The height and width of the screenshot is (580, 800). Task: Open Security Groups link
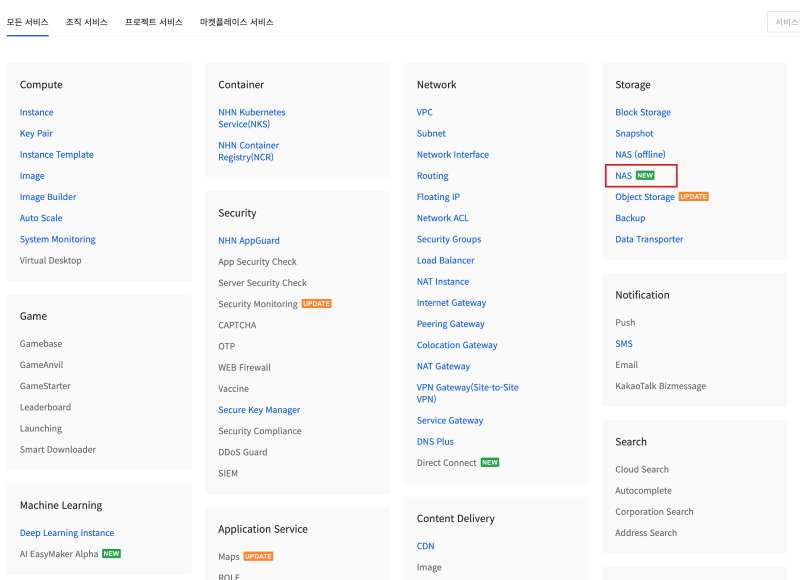(449, 239)
